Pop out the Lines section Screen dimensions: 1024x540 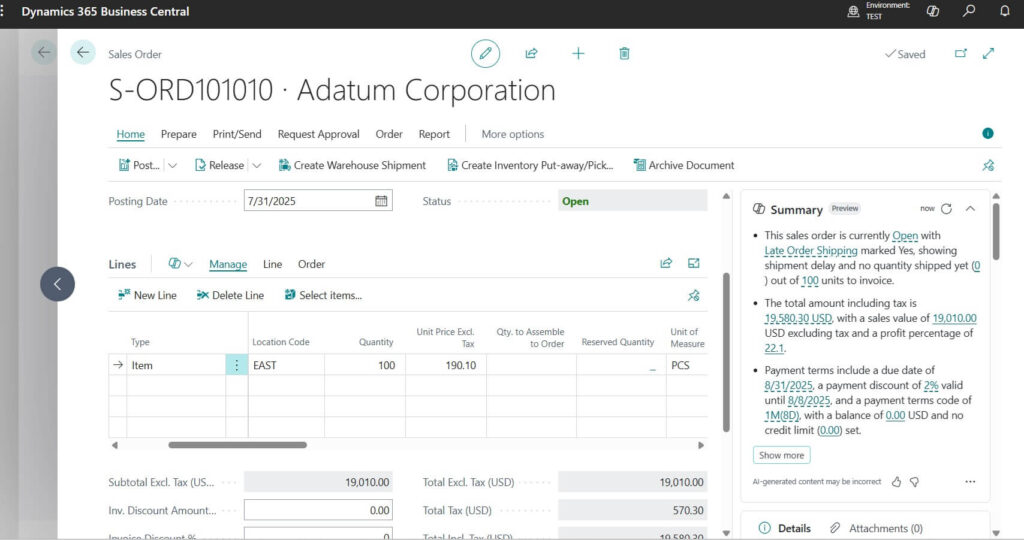[694, 263]
